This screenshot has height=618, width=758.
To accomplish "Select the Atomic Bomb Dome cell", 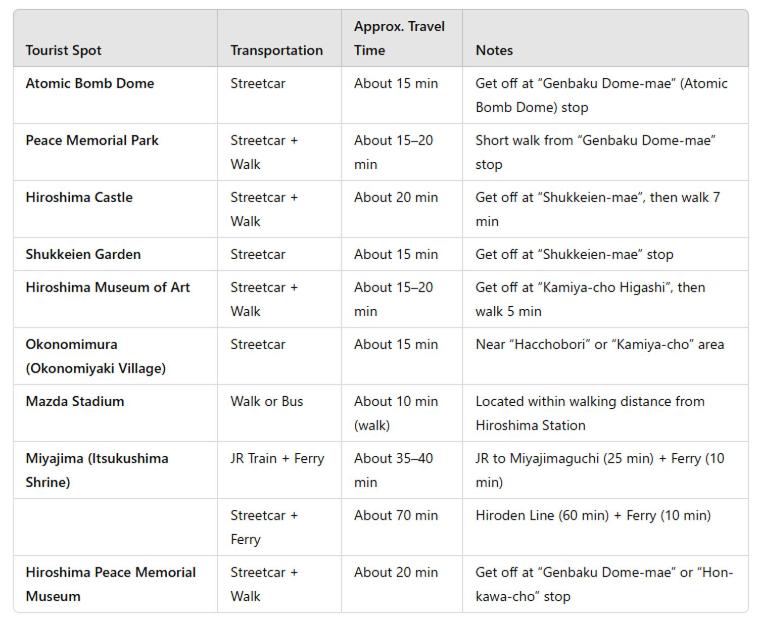I will (x=90, y=83).
